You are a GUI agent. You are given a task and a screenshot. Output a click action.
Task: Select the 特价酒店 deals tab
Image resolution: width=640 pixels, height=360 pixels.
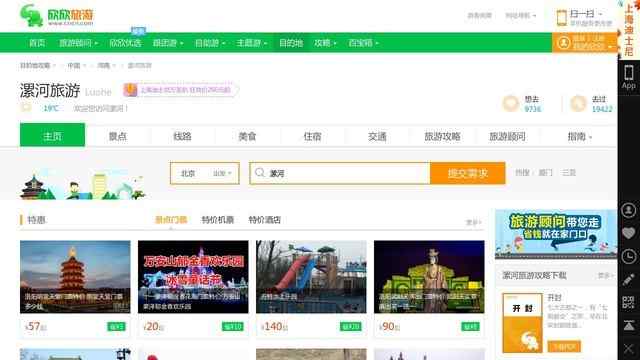point(264,220)
